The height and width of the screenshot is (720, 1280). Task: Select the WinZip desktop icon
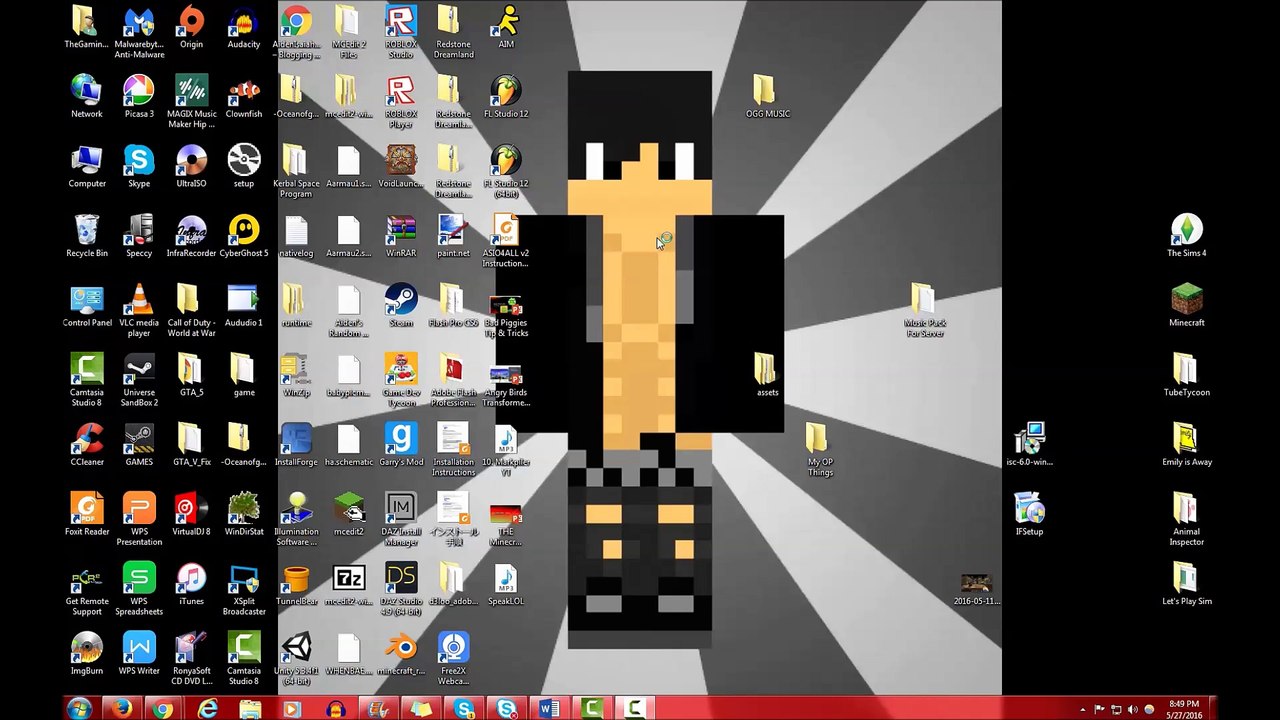pos(296,375)
